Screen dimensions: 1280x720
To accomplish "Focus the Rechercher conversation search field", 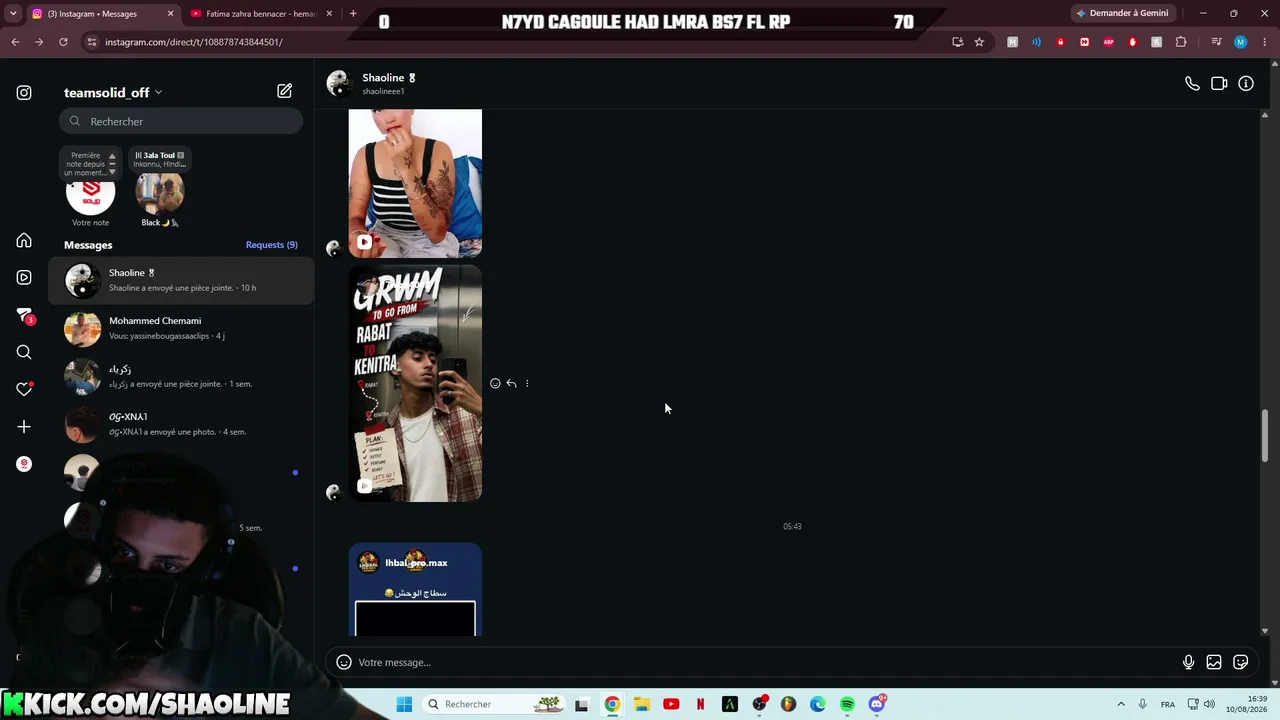I will [181, 121].
